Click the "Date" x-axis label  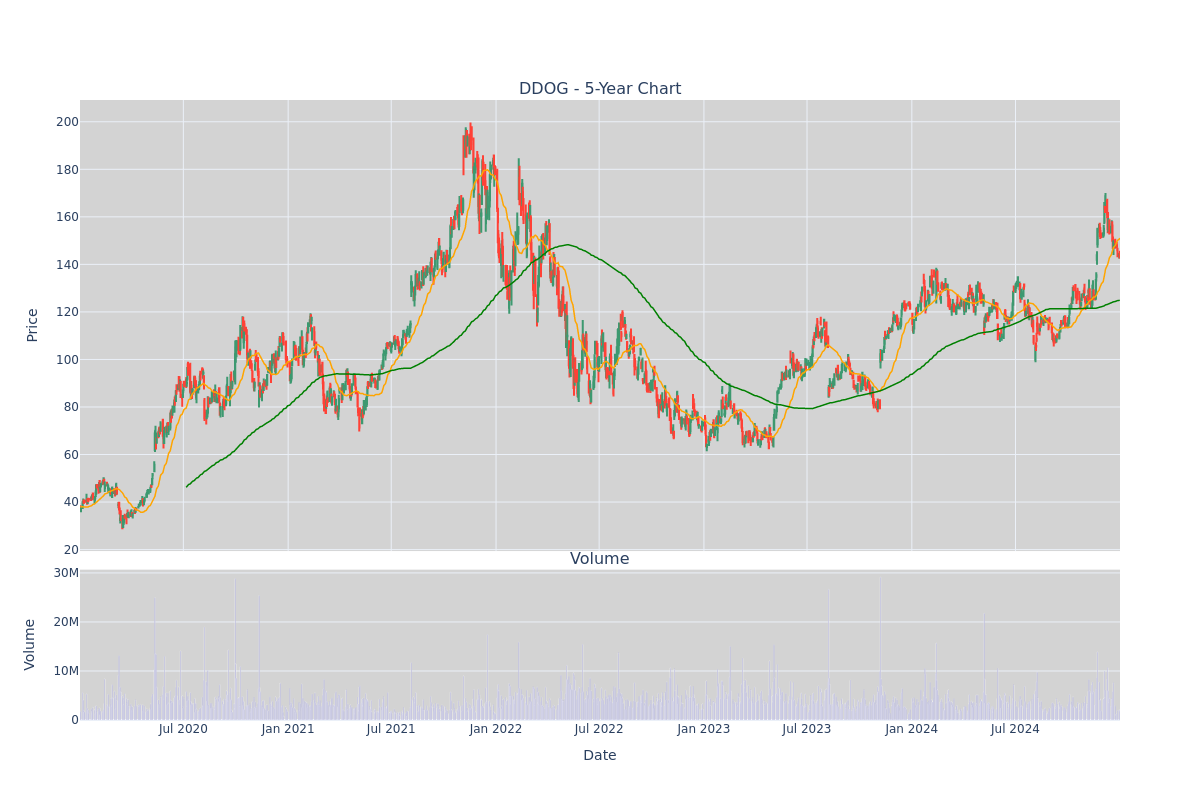point(600,755)
